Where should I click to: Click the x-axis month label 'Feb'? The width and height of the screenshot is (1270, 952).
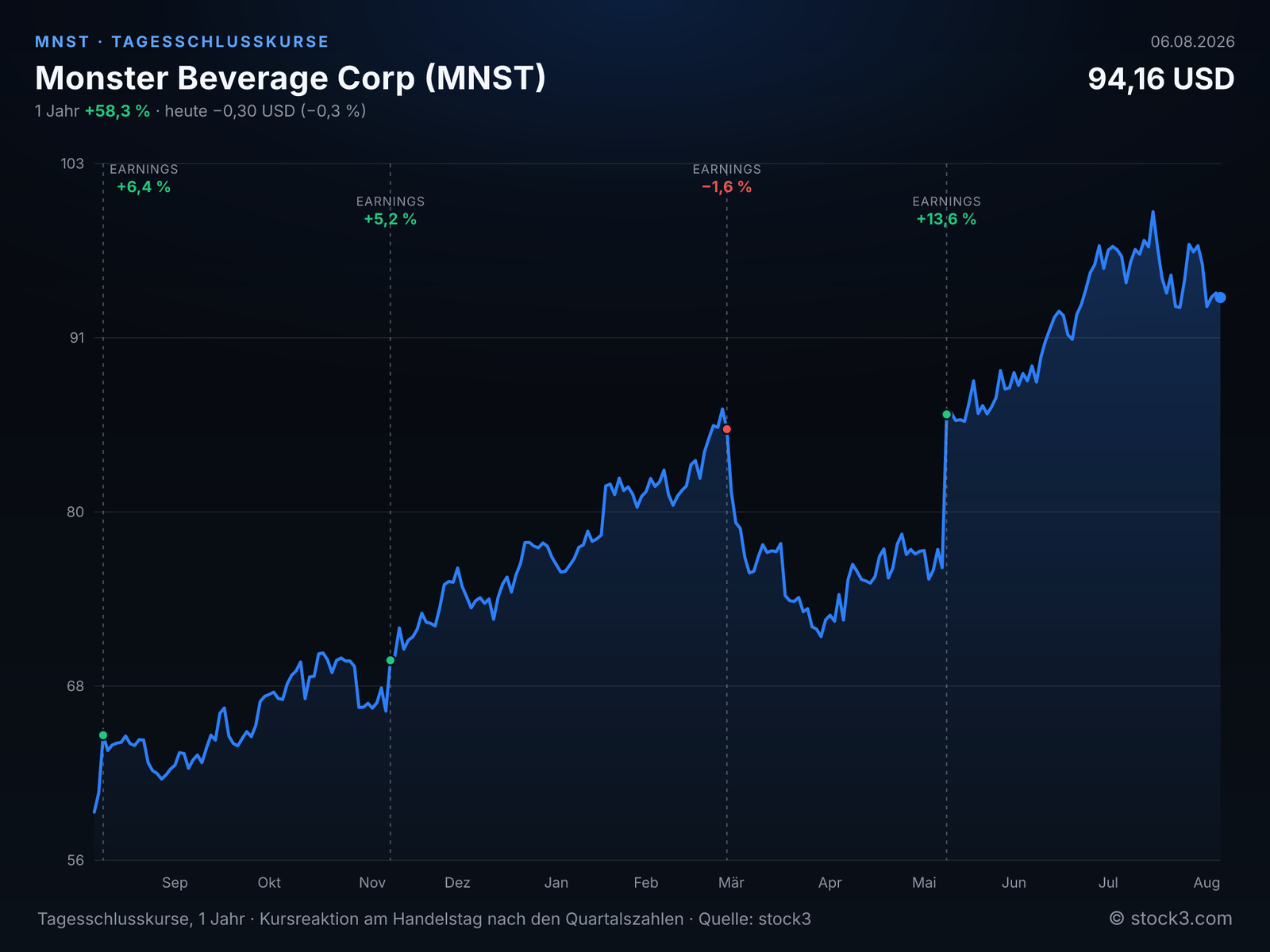[646, 883]
